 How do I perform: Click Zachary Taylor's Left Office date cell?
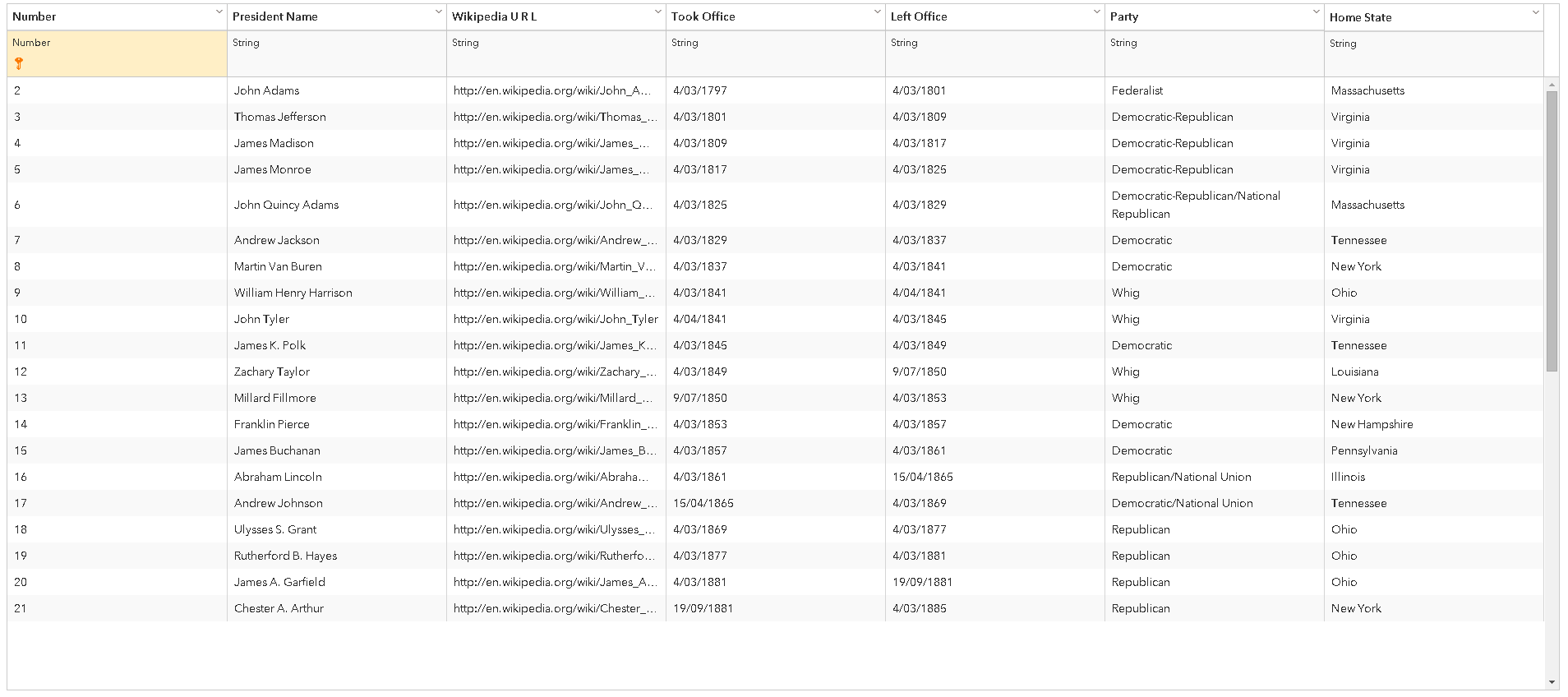click(920, 372)
